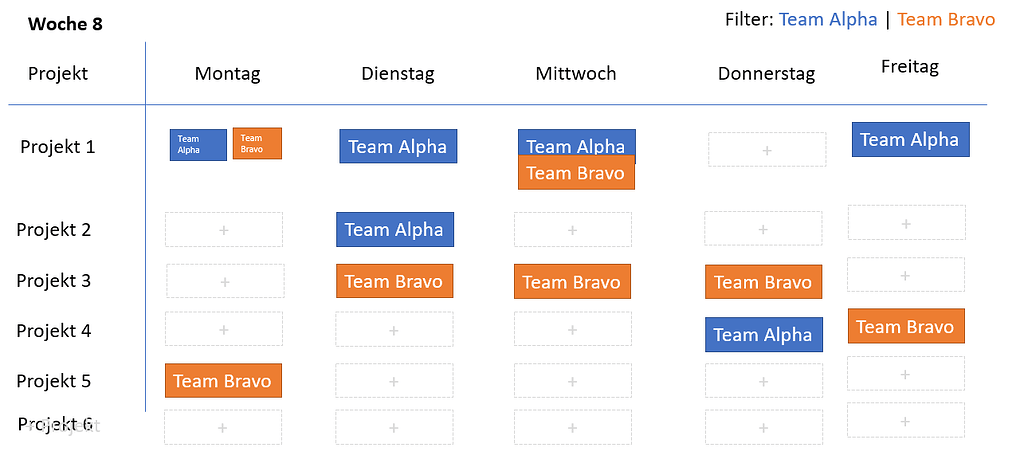Image resolution: width=1024 pixels, height=466 pixels.
Task: Open Team Bravo card in Projekt 5 Montag
Action: click(223, 381)
